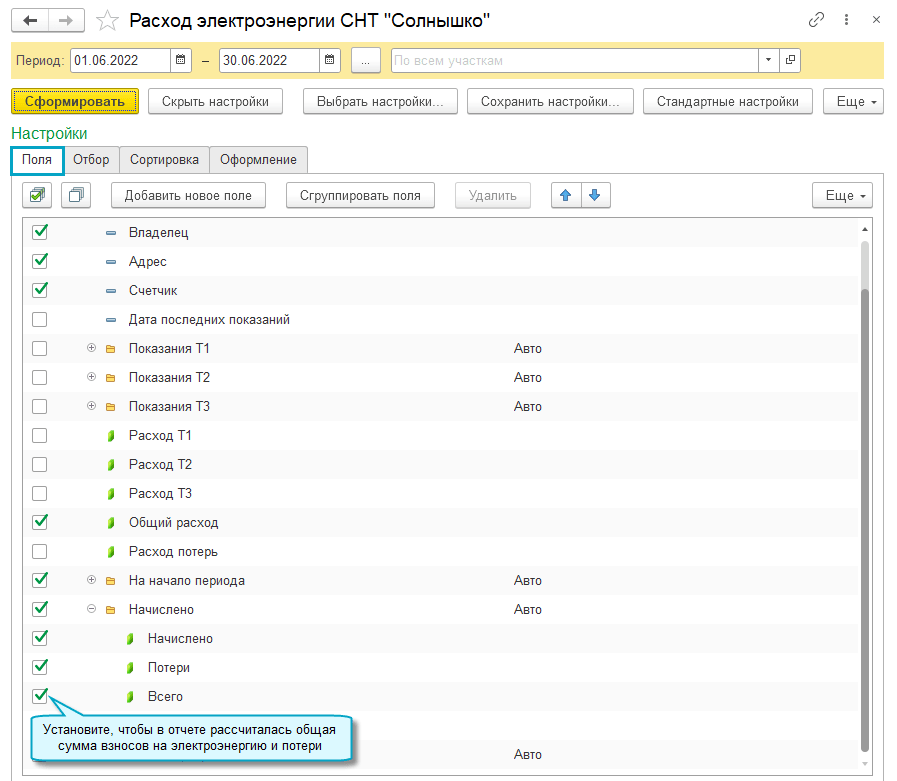897x781 pixels.
Task: Check all fields icon button
Action: 38,195
